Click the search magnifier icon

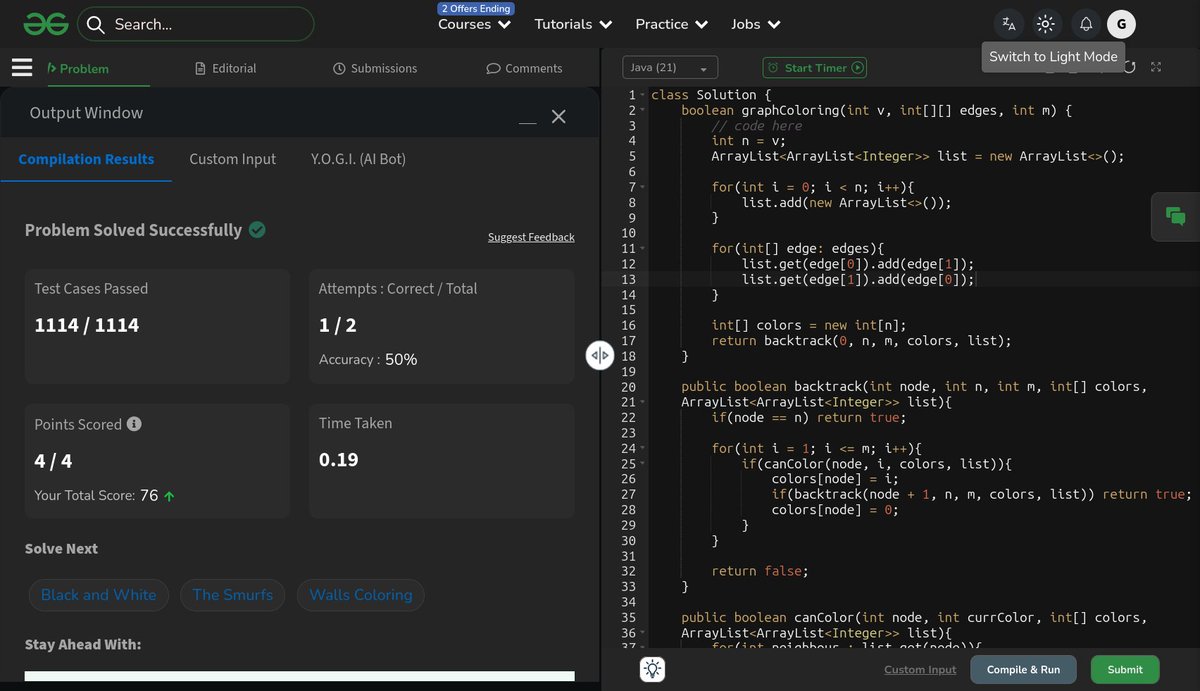(95, 24)
